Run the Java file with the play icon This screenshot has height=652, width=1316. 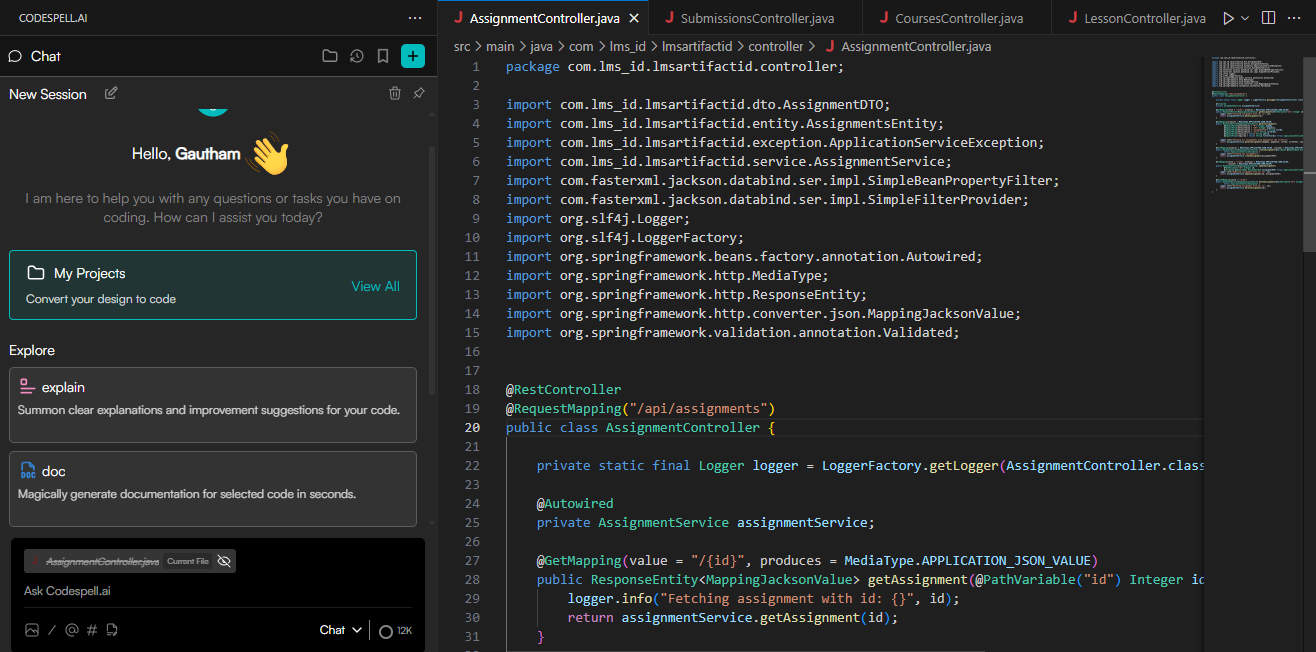pyautogui.click(x=1228, y=18)
